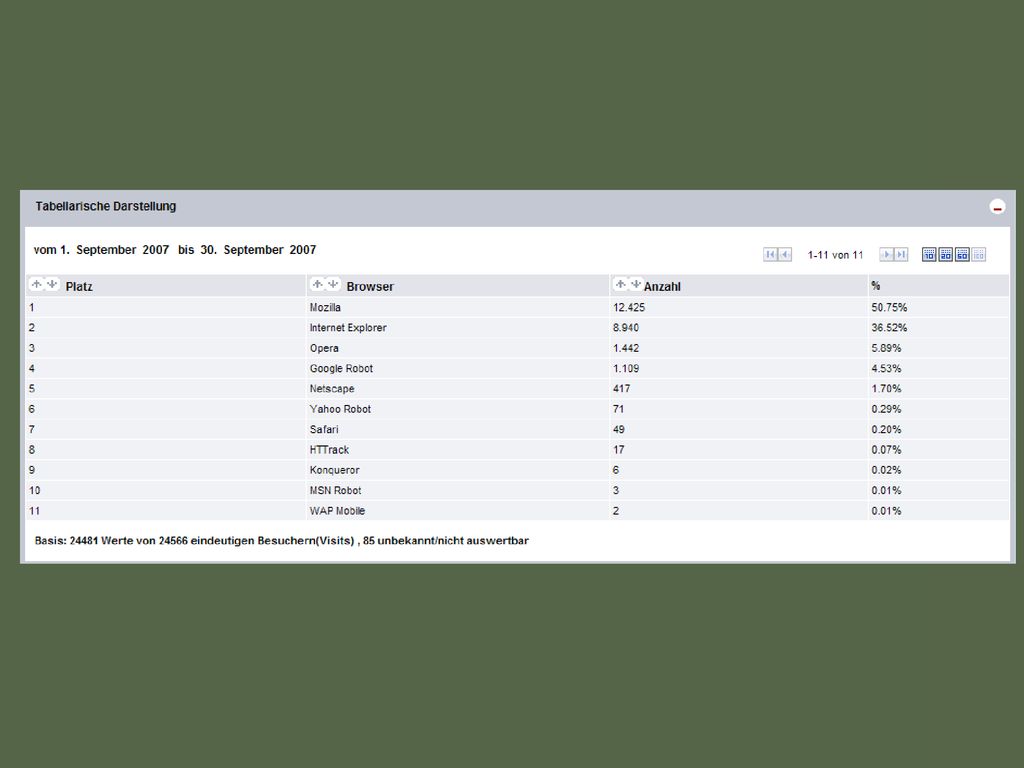Sort Platz column ascending

tap(37, 284)
